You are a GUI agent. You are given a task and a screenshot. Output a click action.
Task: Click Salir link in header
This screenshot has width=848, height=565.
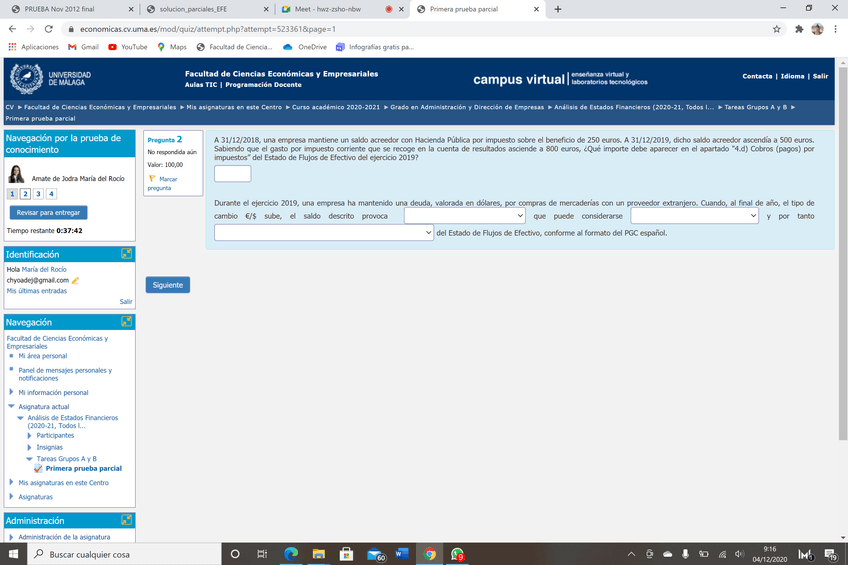point(820,76)
